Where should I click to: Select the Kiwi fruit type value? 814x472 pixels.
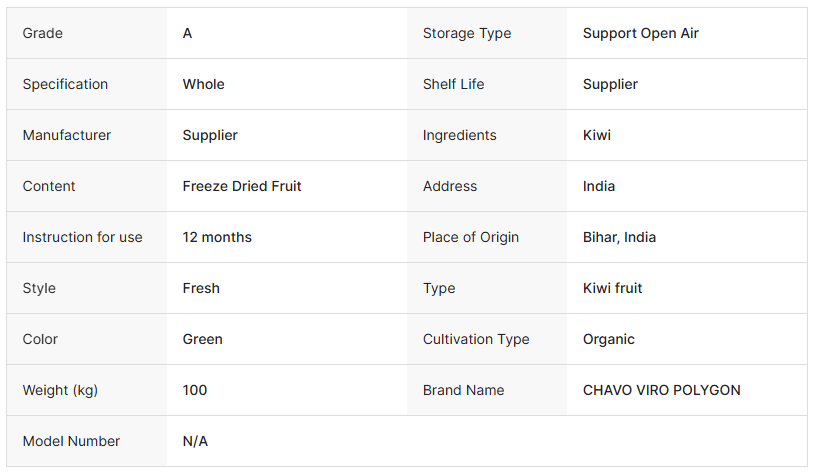[x=612, y=288]
